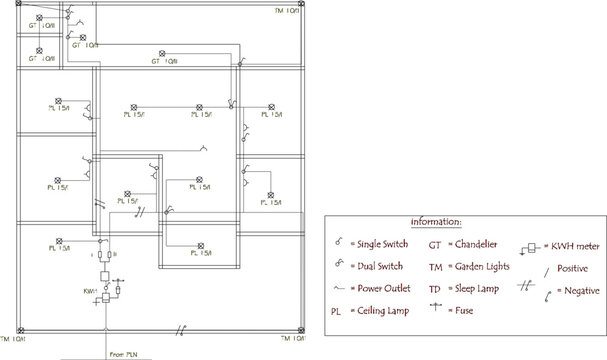The width and height of the screenshot is (607, 360).
Task: Click the '= Fuse' legend text
Action: coord(461,310)
